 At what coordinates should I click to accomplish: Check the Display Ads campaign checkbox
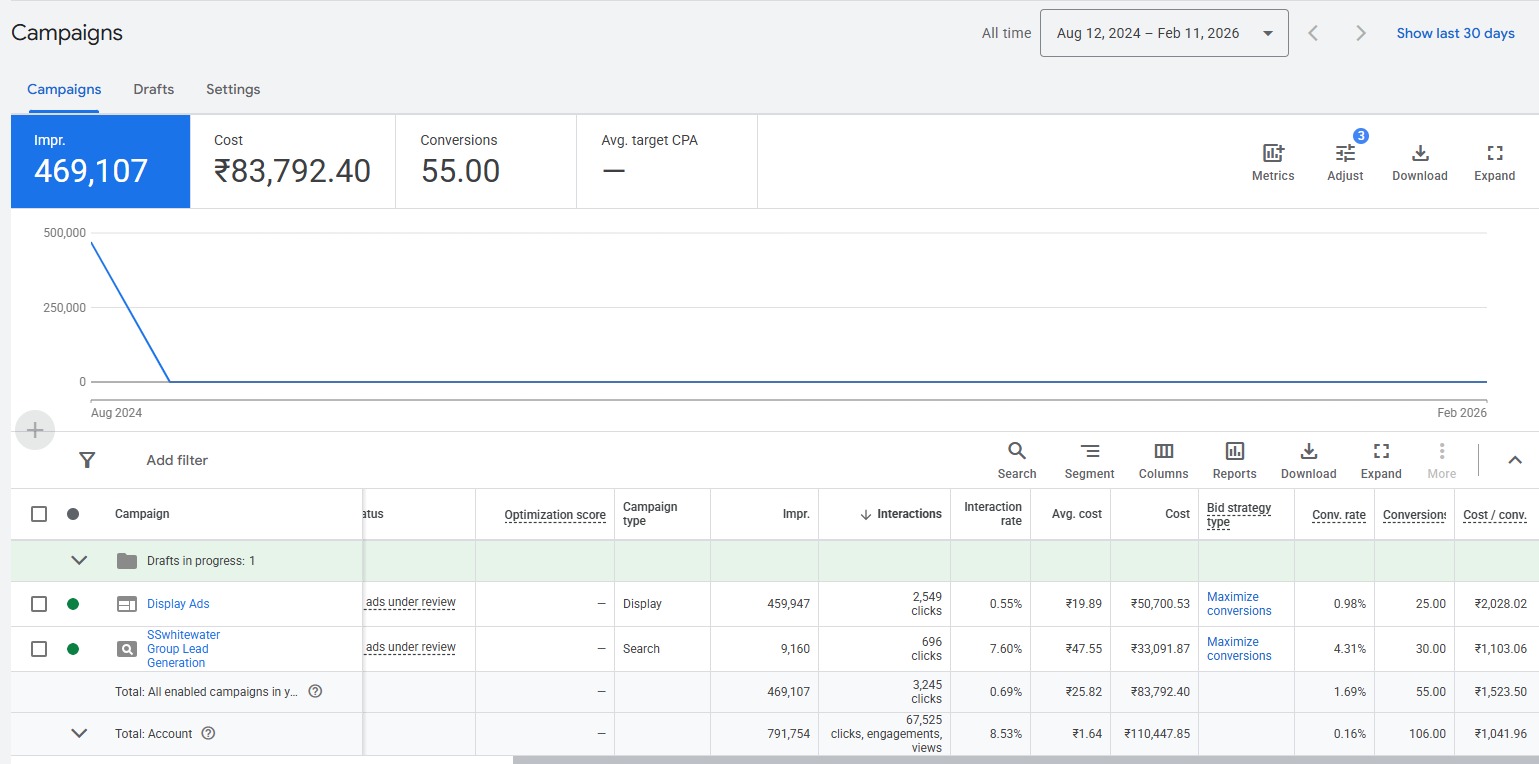(39, 604)
